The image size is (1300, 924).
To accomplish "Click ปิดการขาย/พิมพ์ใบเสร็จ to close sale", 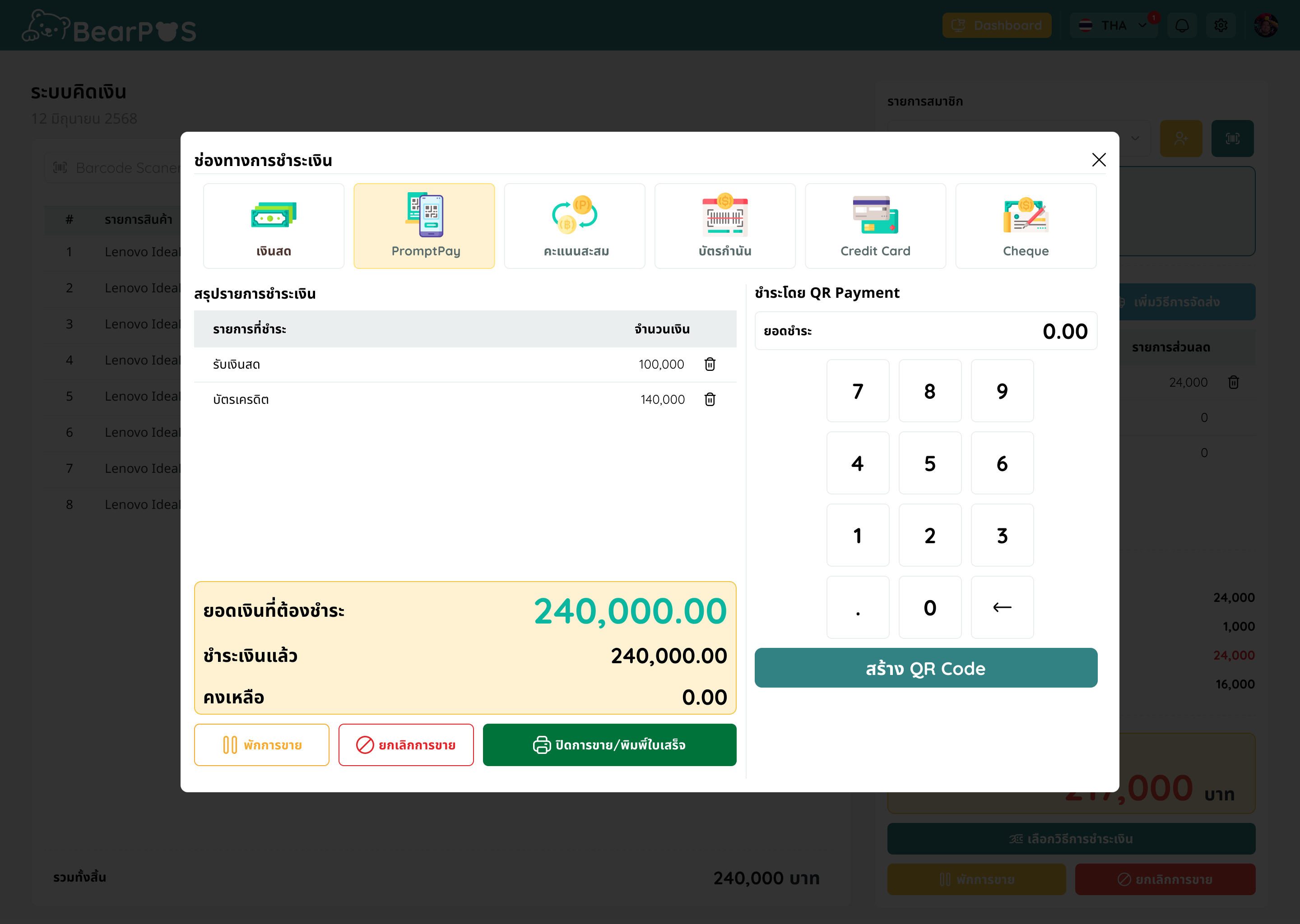I will [x=609, y=745].
